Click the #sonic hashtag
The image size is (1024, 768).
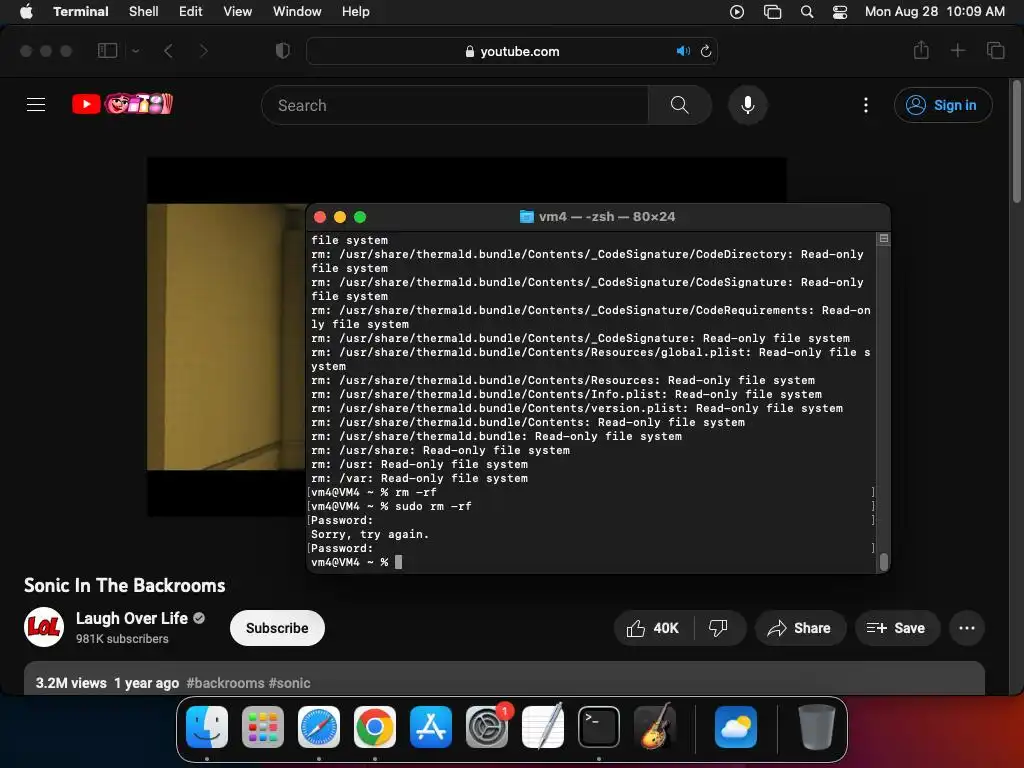tap(289, 683)
